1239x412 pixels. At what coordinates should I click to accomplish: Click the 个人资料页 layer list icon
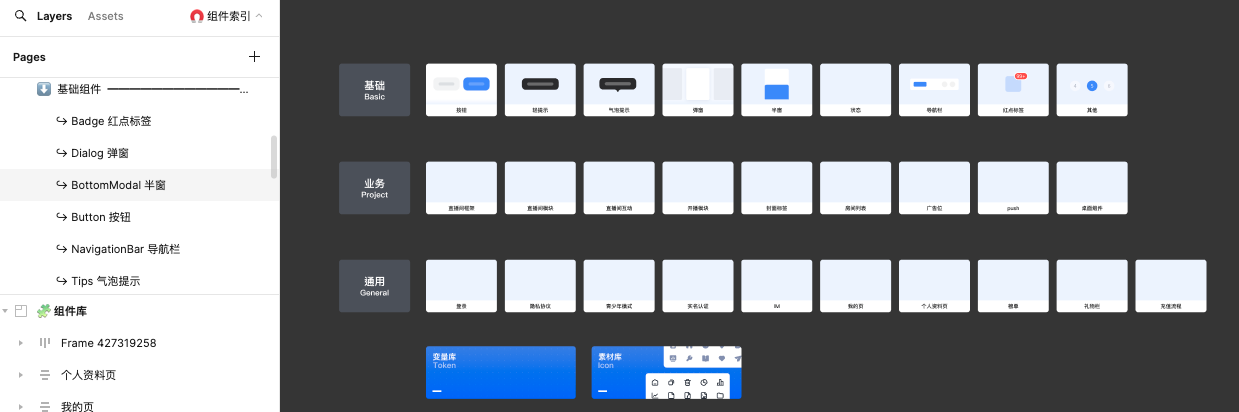pos(44,375)
